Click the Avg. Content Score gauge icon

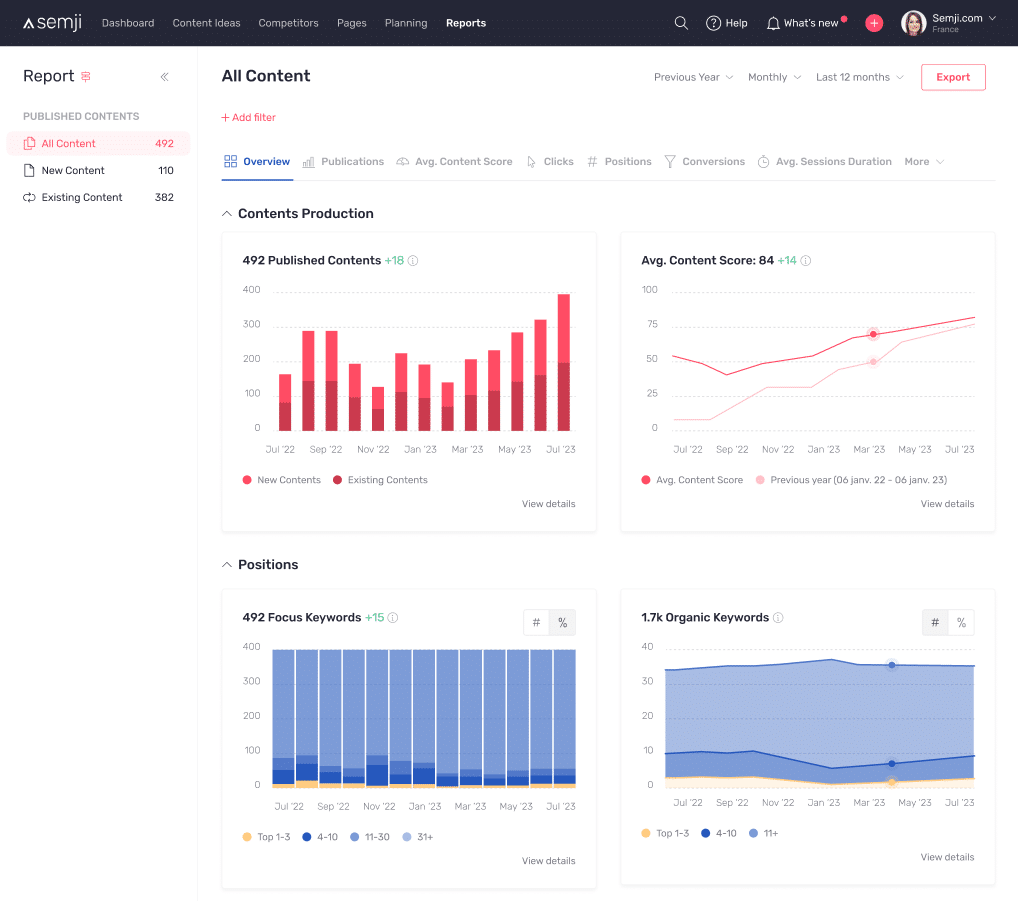pyautogui.click(x=403, y=162)
